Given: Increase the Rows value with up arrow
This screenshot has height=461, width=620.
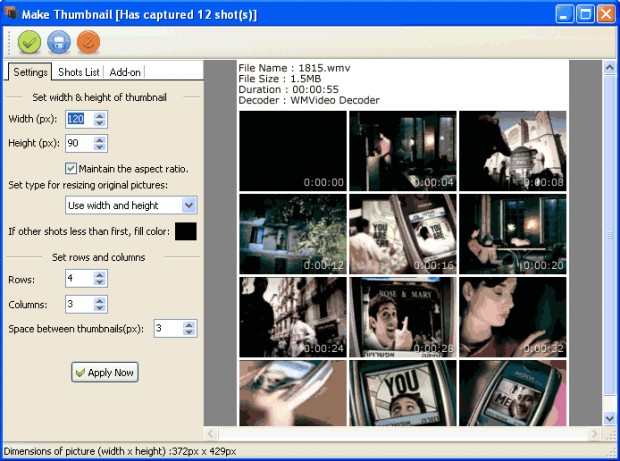Looking at the screenshot, I should tap(100, 276).
